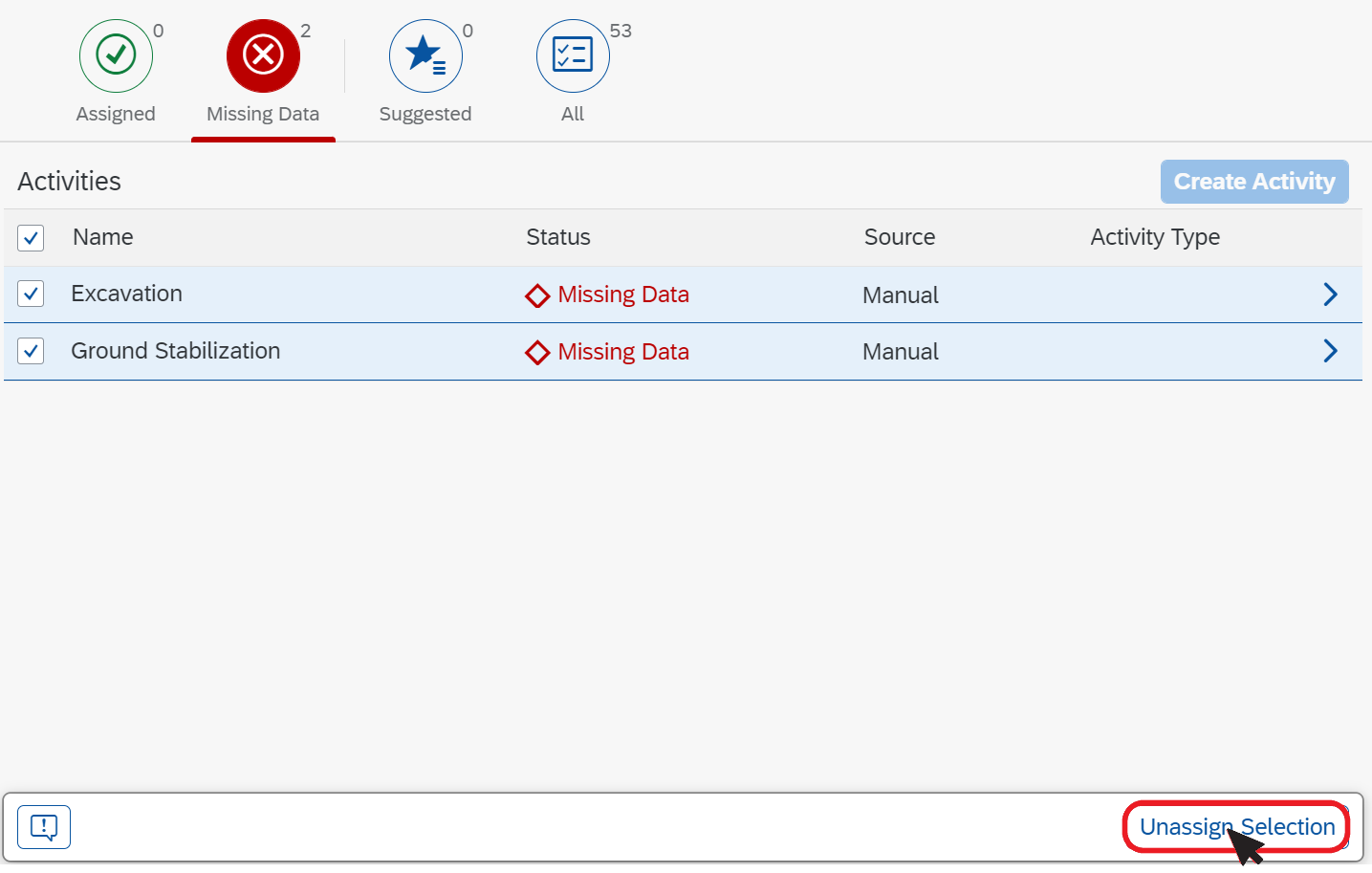
Task: Click Manual source in Excavation row
Action: coord(901,295)
